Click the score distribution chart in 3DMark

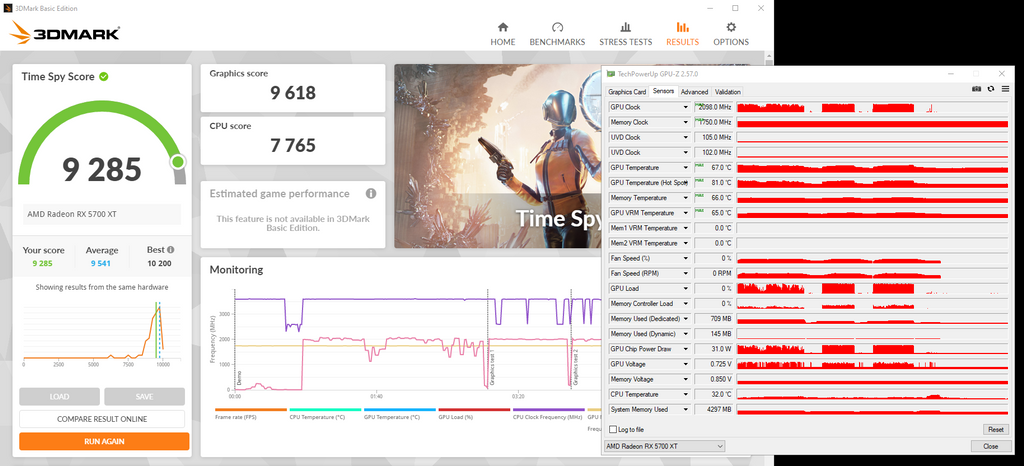[x=93, y=331]
